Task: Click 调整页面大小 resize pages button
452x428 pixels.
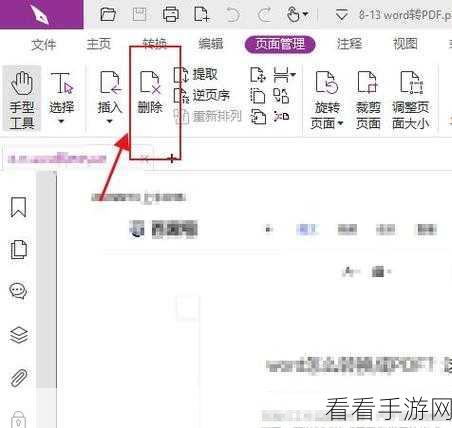Action: [x=410, y=100]
